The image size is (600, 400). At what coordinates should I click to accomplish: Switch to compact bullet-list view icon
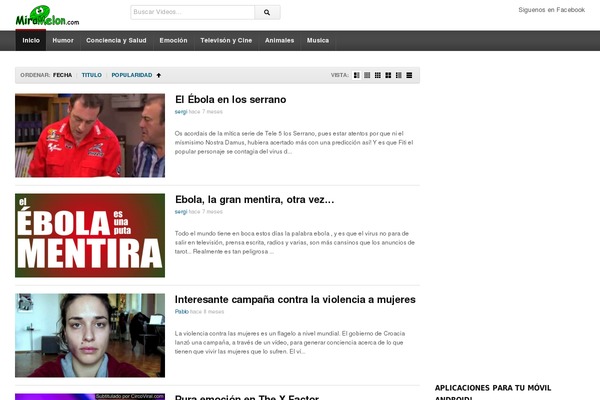(x=399, y=75)
